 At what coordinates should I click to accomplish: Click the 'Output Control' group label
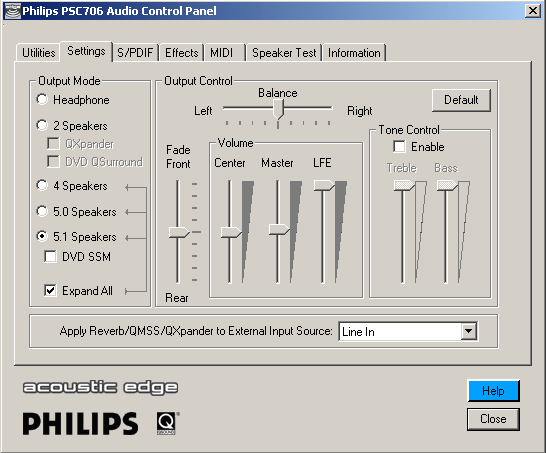tap(198, 81)
